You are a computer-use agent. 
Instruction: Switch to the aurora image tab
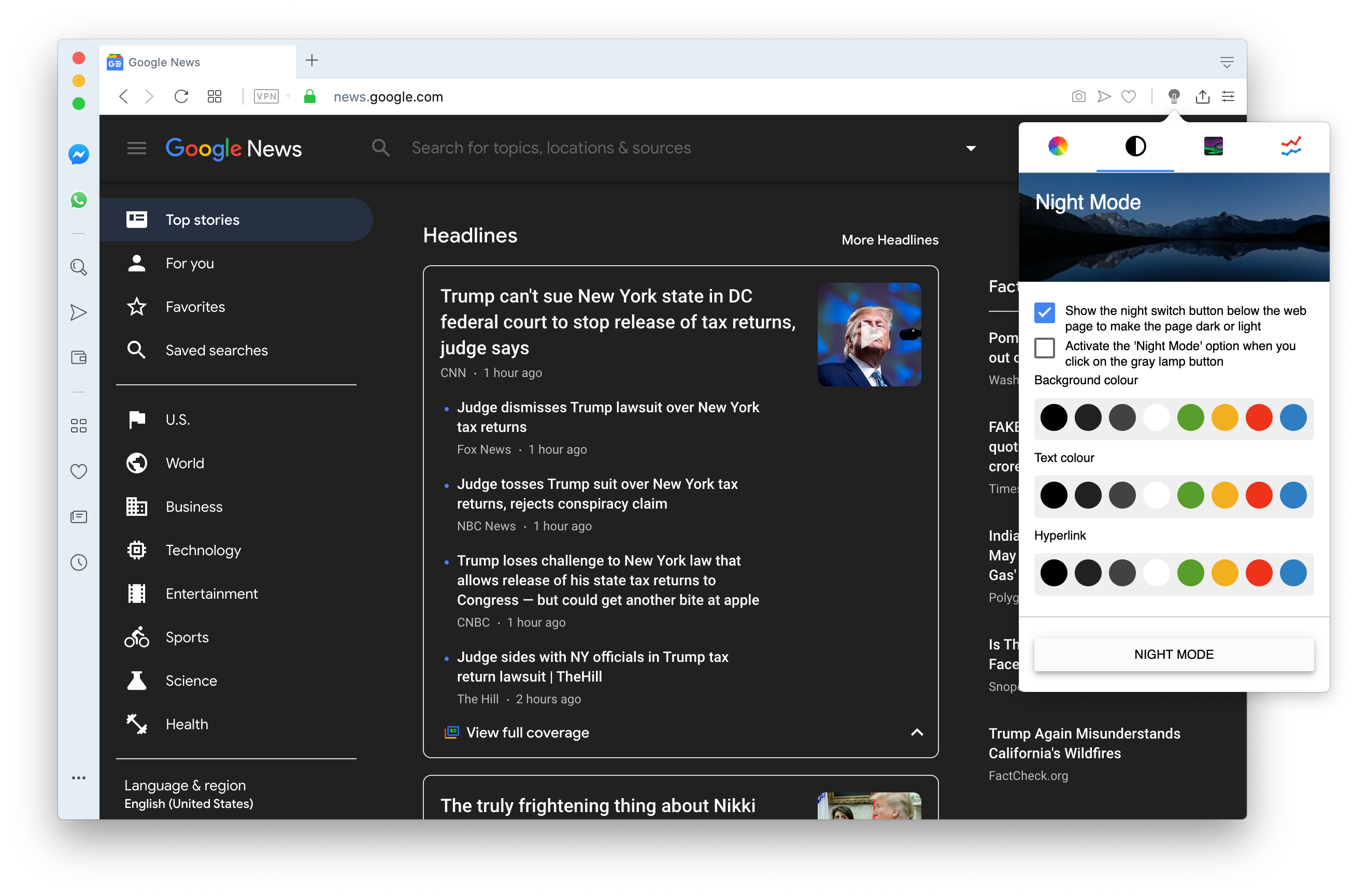(1213, 147)
